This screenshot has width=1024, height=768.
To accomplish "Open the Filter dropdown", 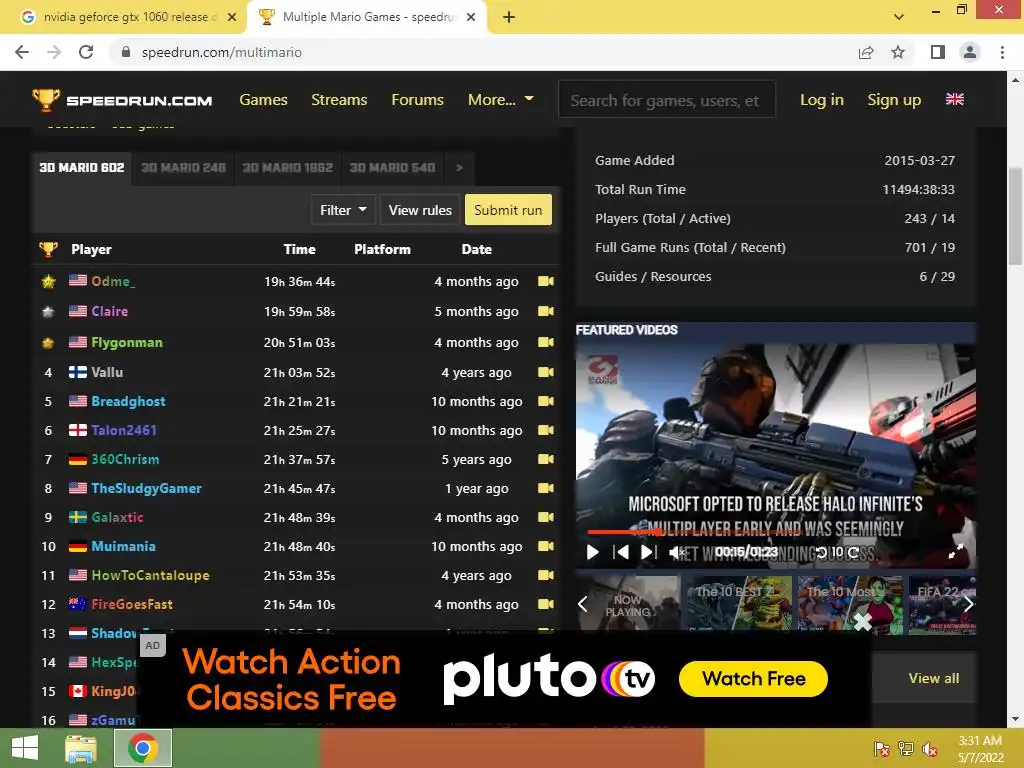I will 343,210.
